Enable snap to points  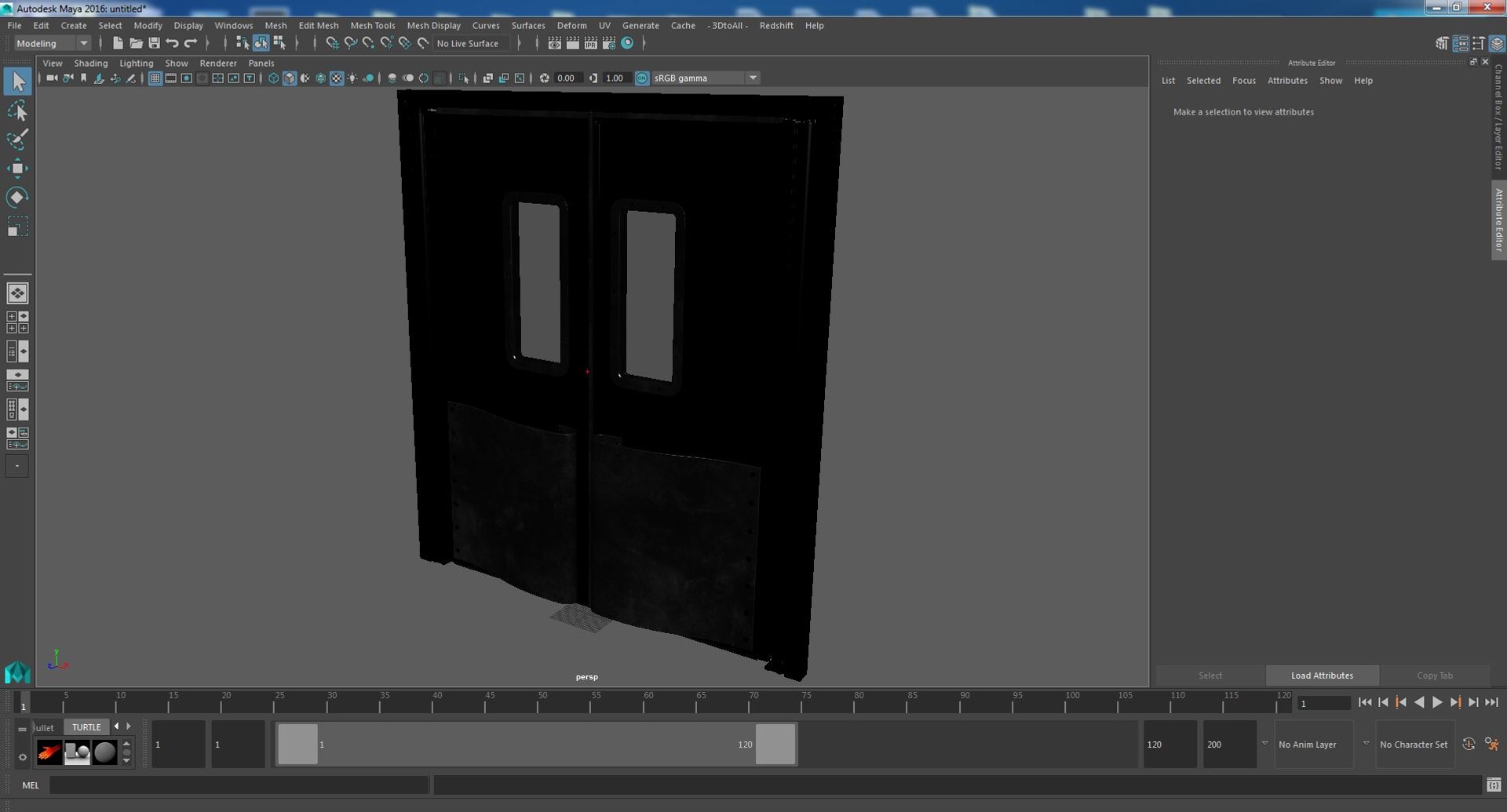(x=368, y=43)
